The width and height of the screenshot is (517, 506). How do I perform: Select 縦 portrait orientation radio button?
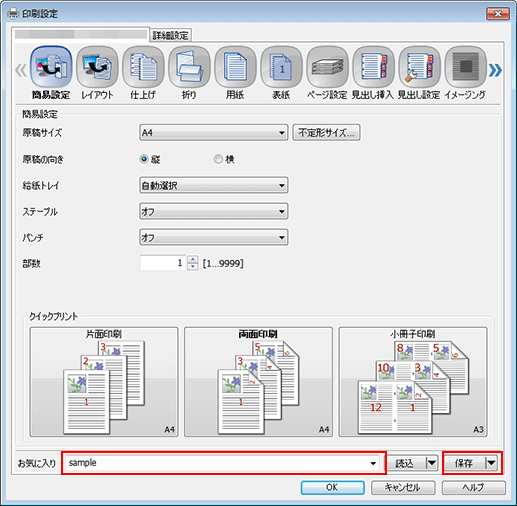pyautogui.click(x=144, y=159)
